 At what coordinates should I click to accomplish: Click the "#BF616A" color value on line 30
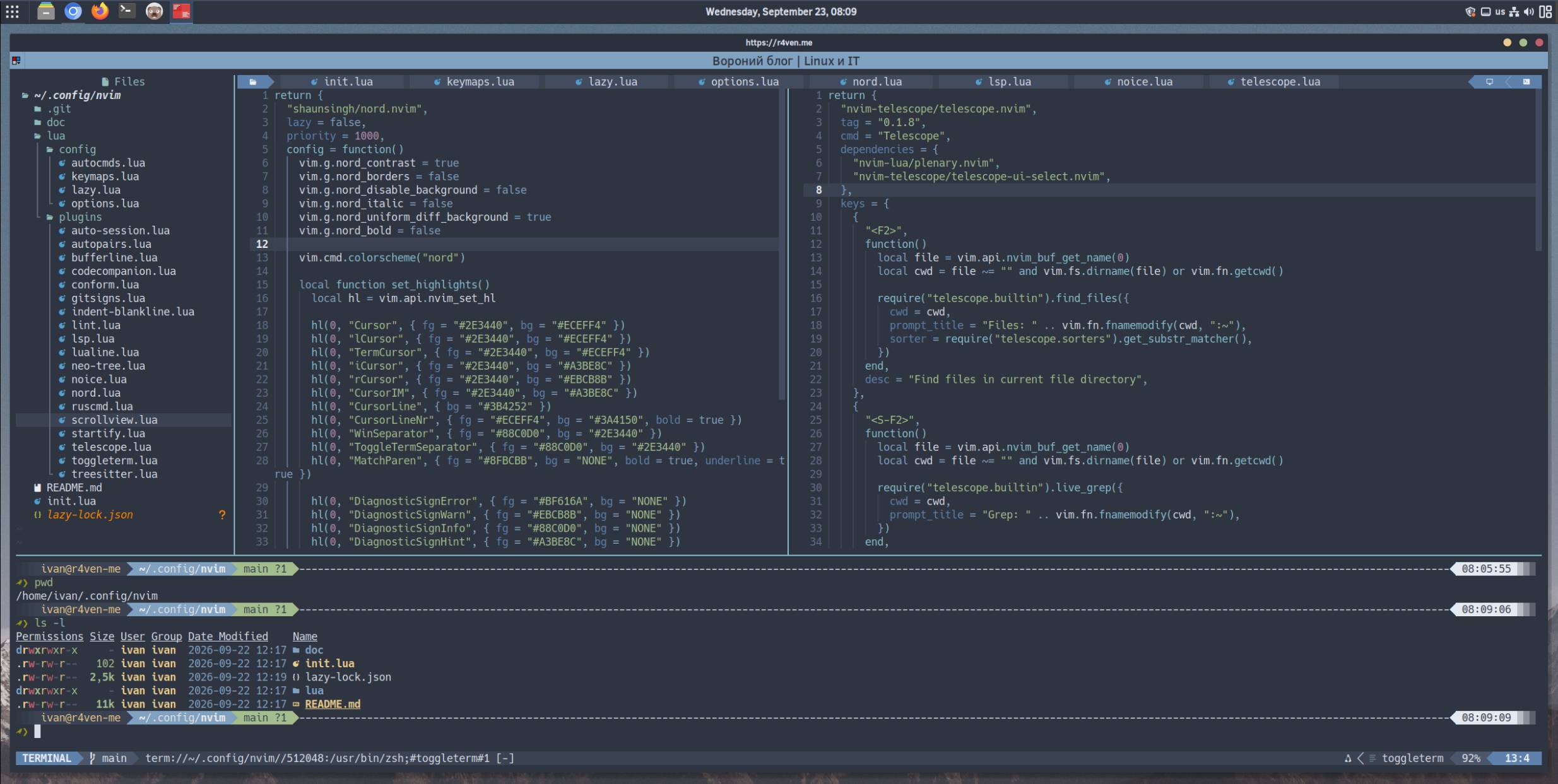(560, 501)
